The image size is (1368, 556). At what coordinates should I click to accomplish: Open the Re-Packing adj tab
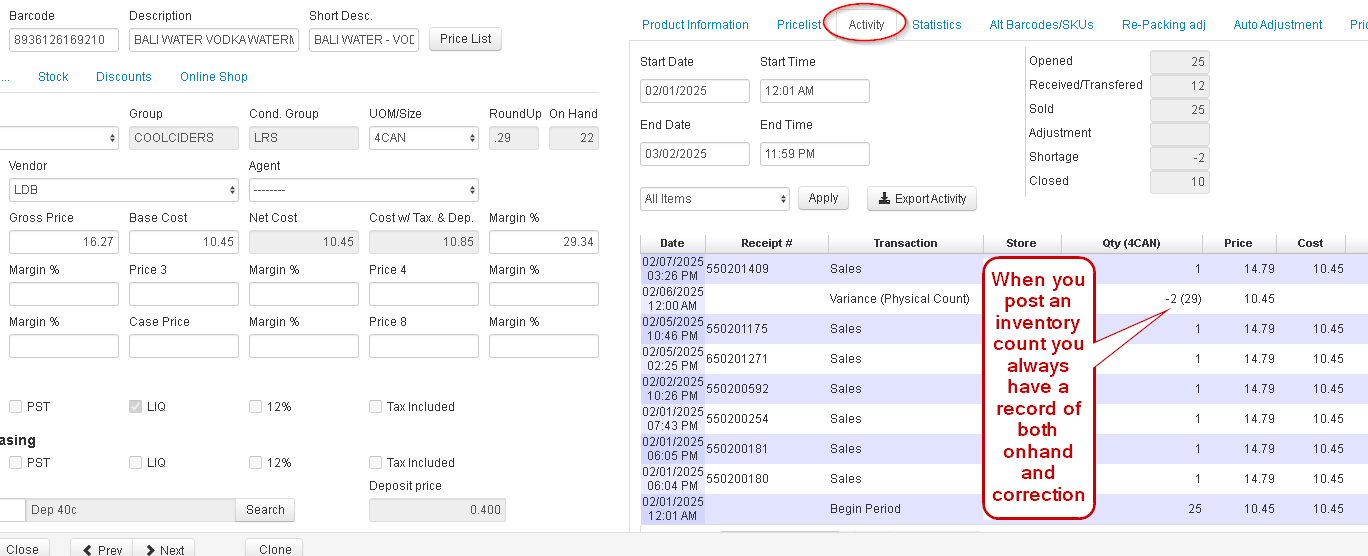1163,25
